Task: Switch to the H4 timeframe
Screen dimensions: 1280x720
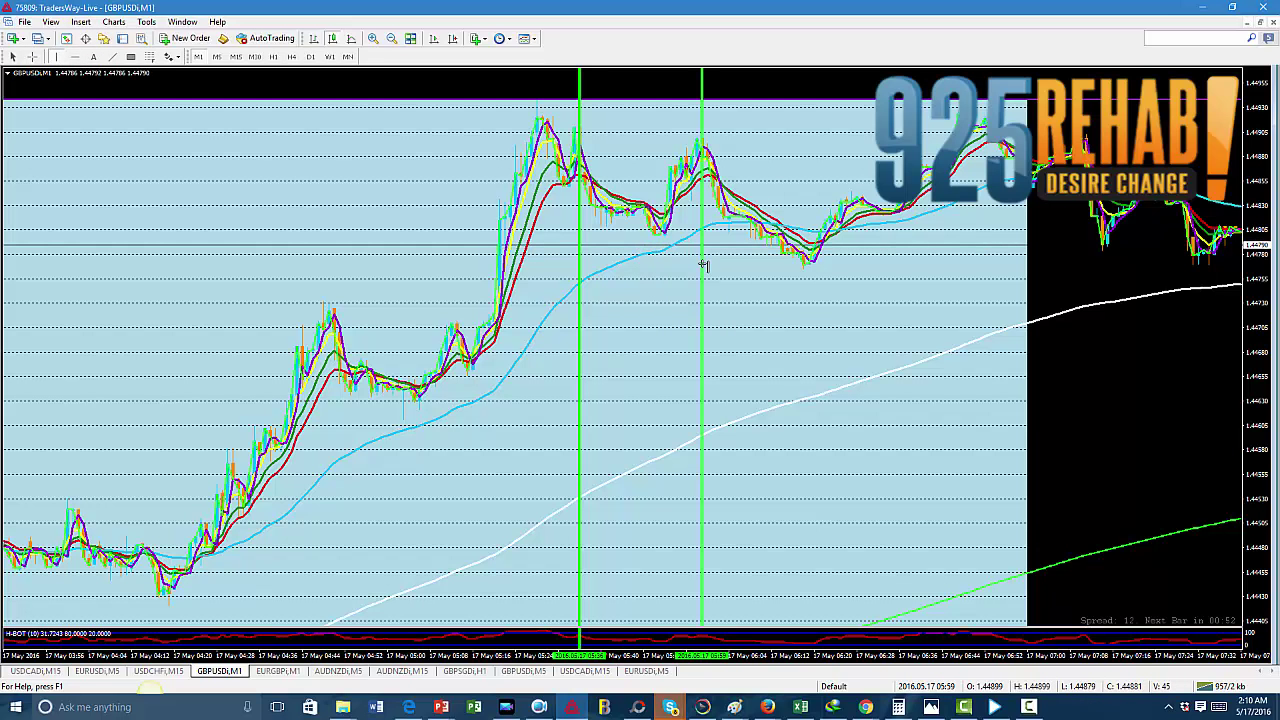Action: 292,57
